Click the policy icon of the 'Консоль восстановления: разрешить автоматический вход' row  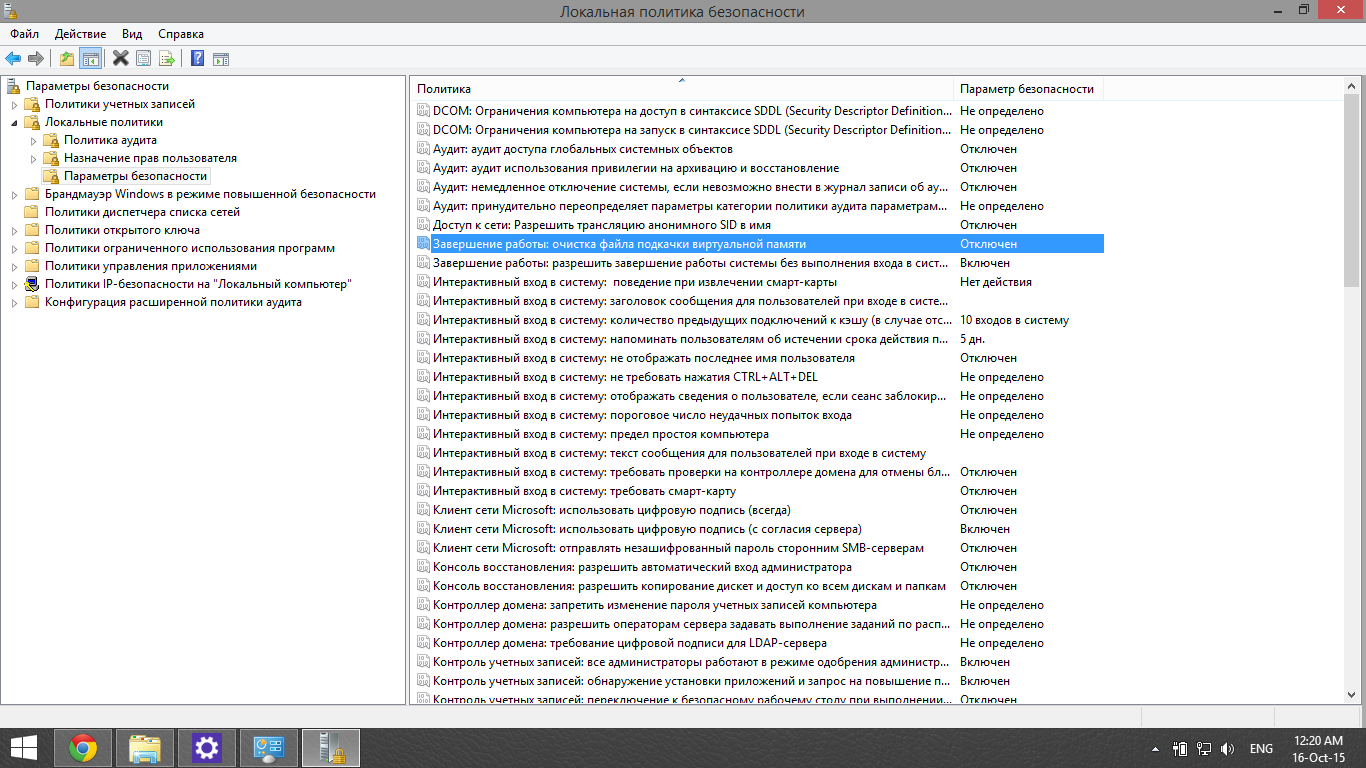423,567
